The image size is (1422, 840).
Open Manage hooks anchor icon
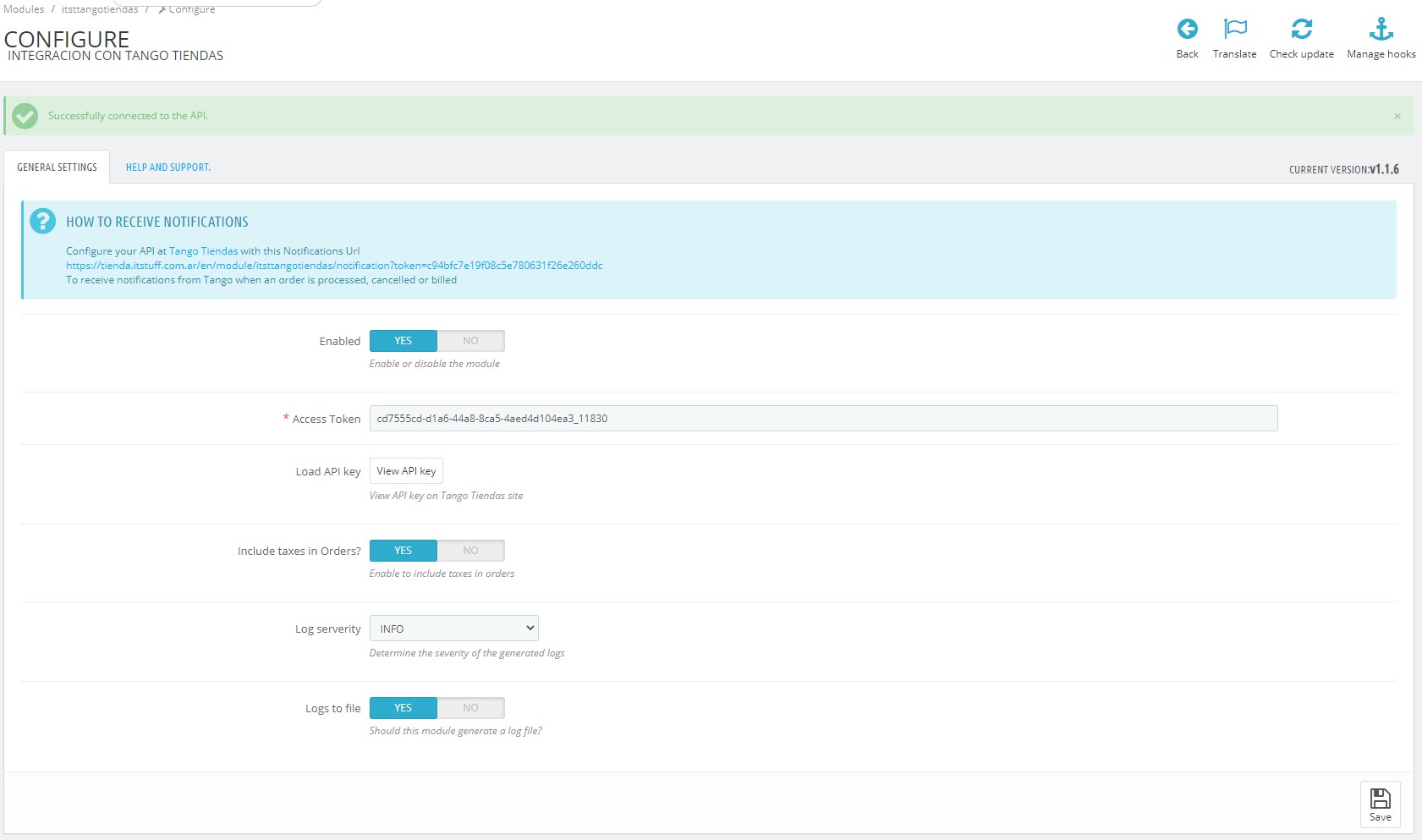coord(1381,29)
